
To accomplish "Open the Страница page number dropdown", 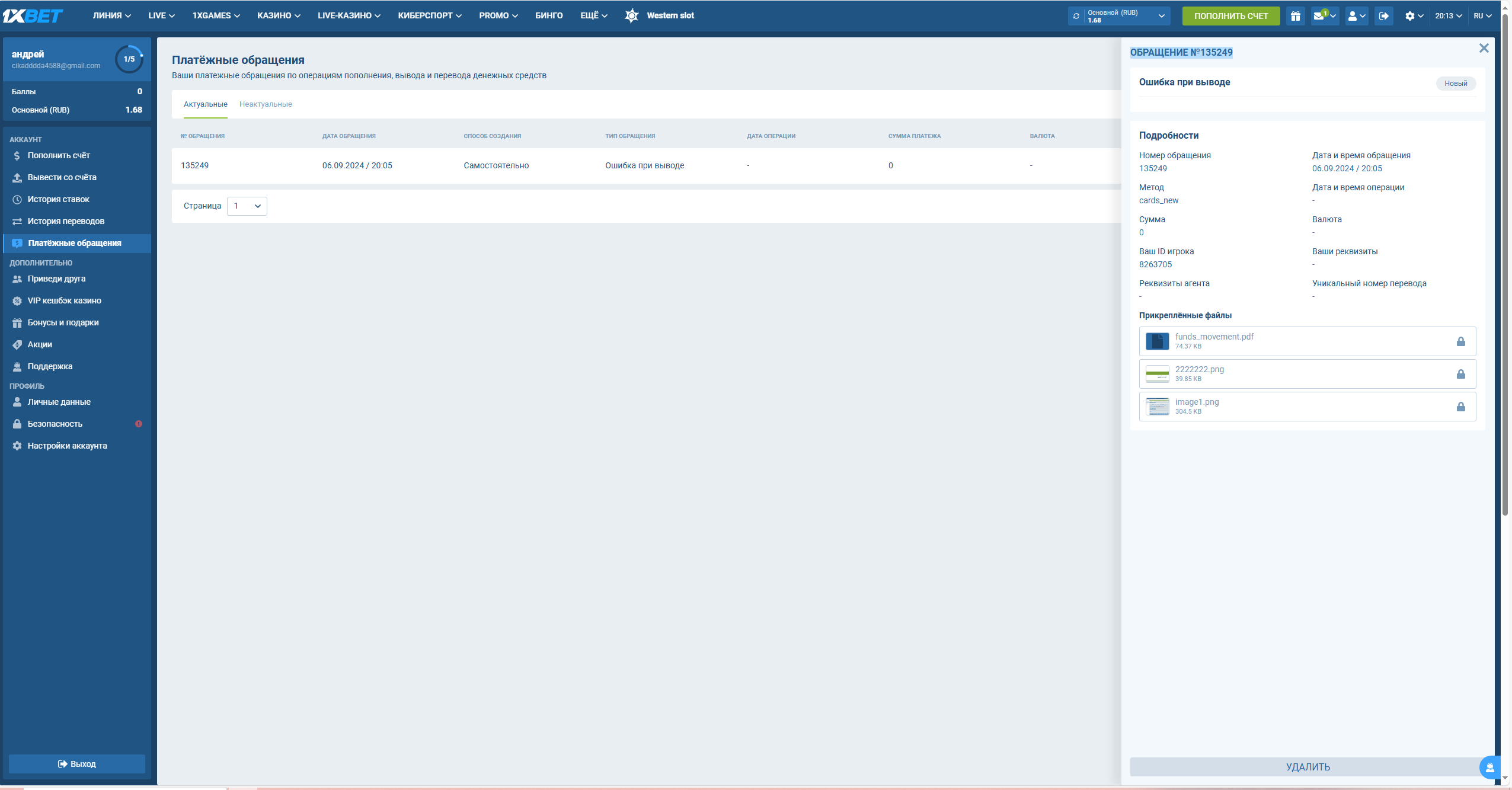I will pos(247,206).
